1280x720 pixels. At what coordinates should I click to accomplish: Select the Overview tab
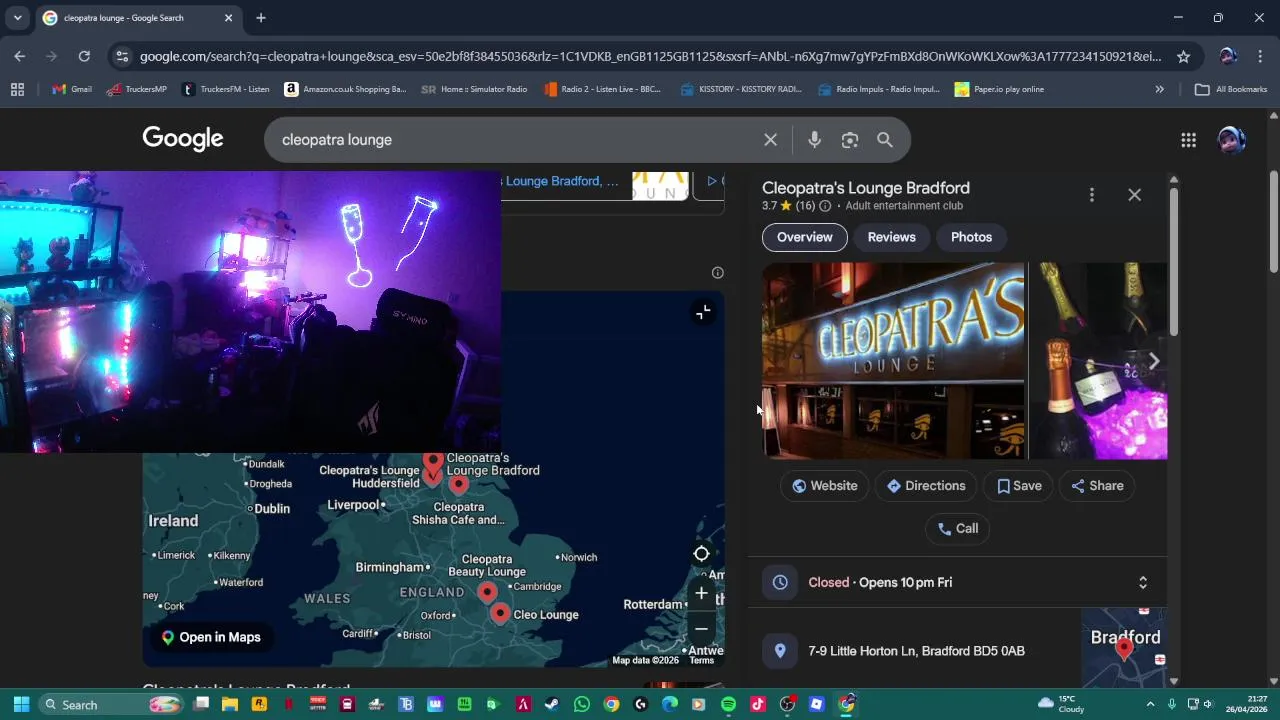pos(805,237)
